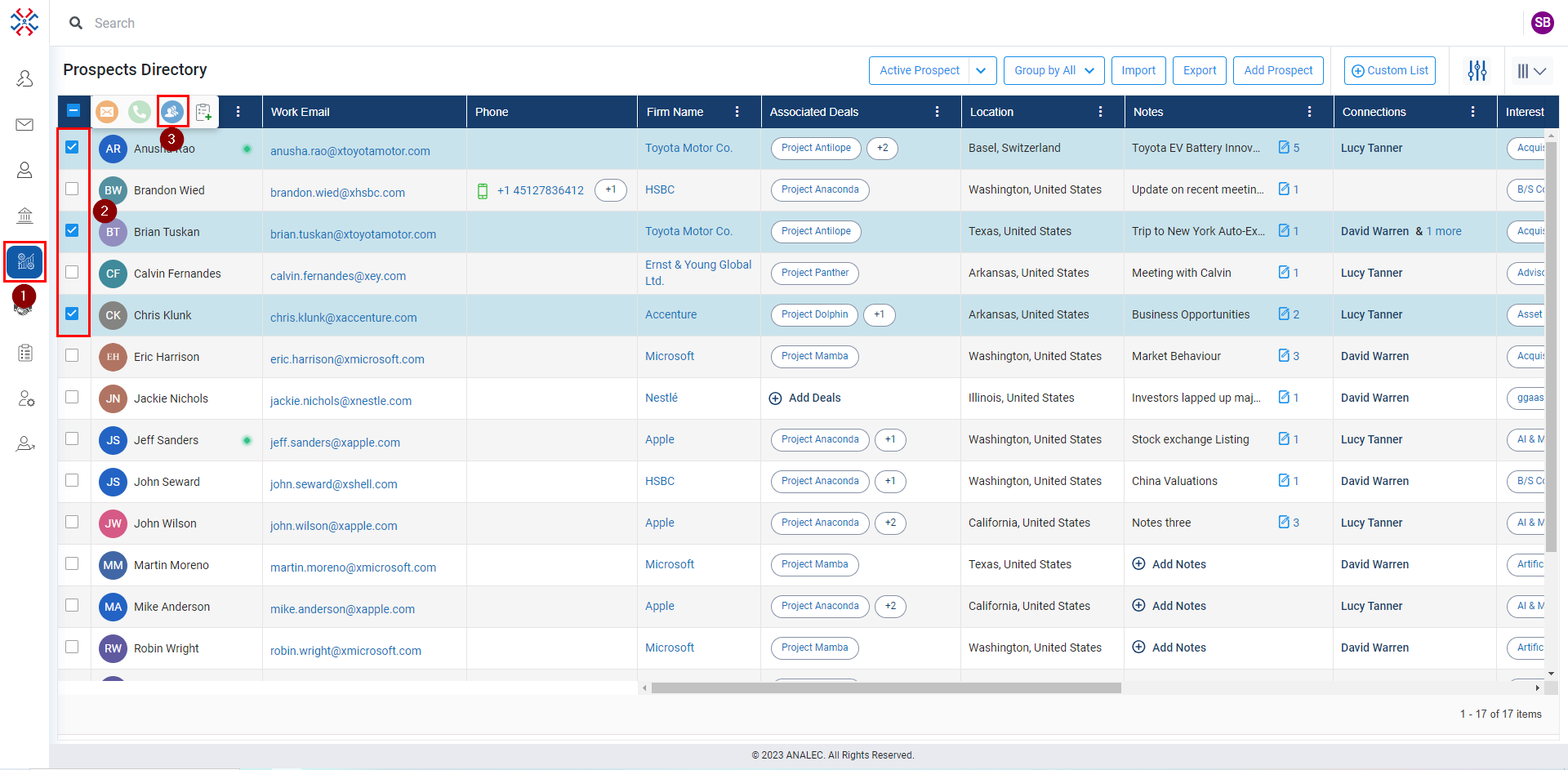Click the Custom List button
Screen dimensions: 1568x770
click(1389, 70)
